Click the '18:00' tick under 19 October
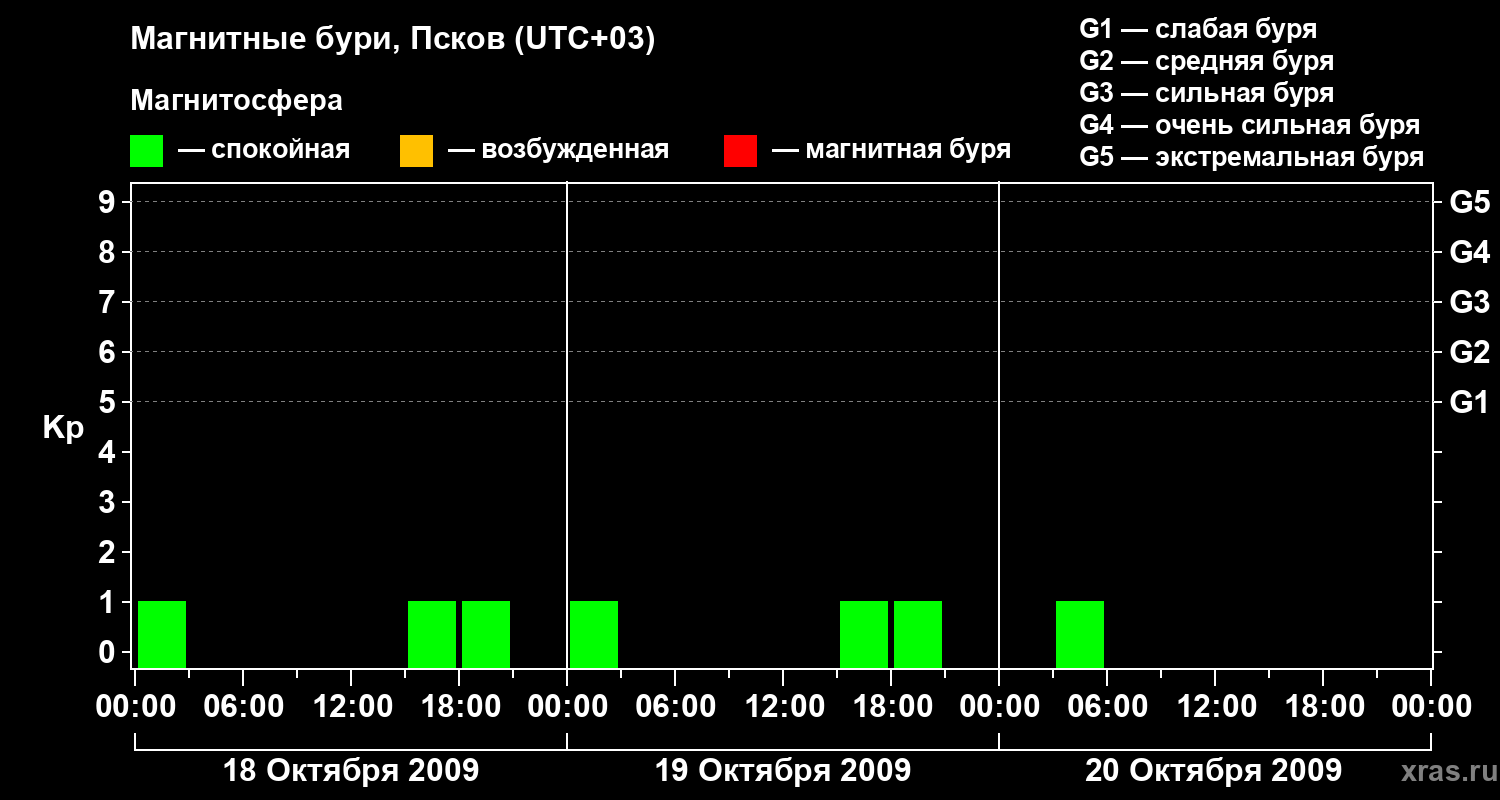This screenshot has width=1500, height=800. click(891, 707)
